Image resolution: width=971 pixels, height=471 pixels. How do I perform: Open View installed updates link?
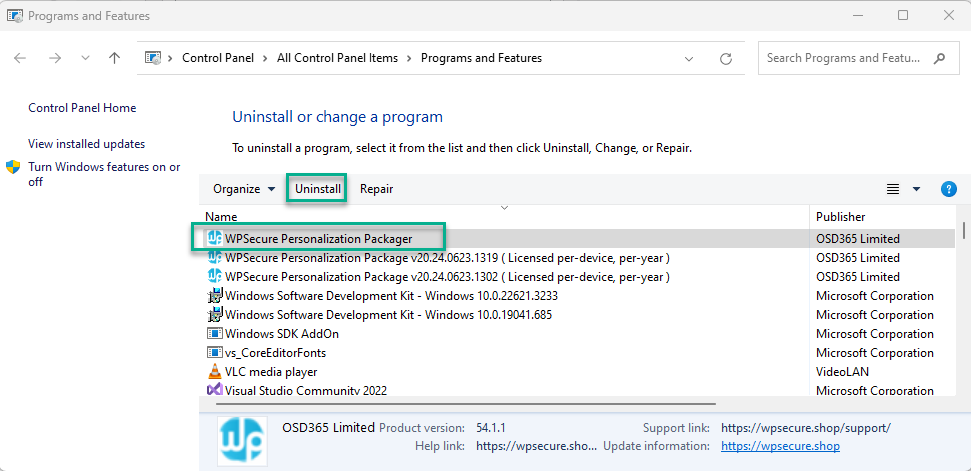[87, 144]
